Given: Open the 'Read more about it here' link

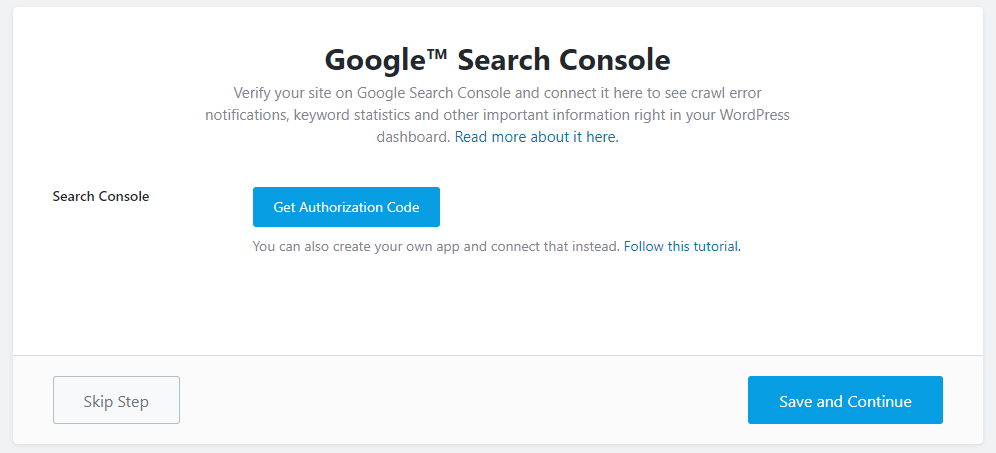Looking at the screenshot, I should 536,137.
